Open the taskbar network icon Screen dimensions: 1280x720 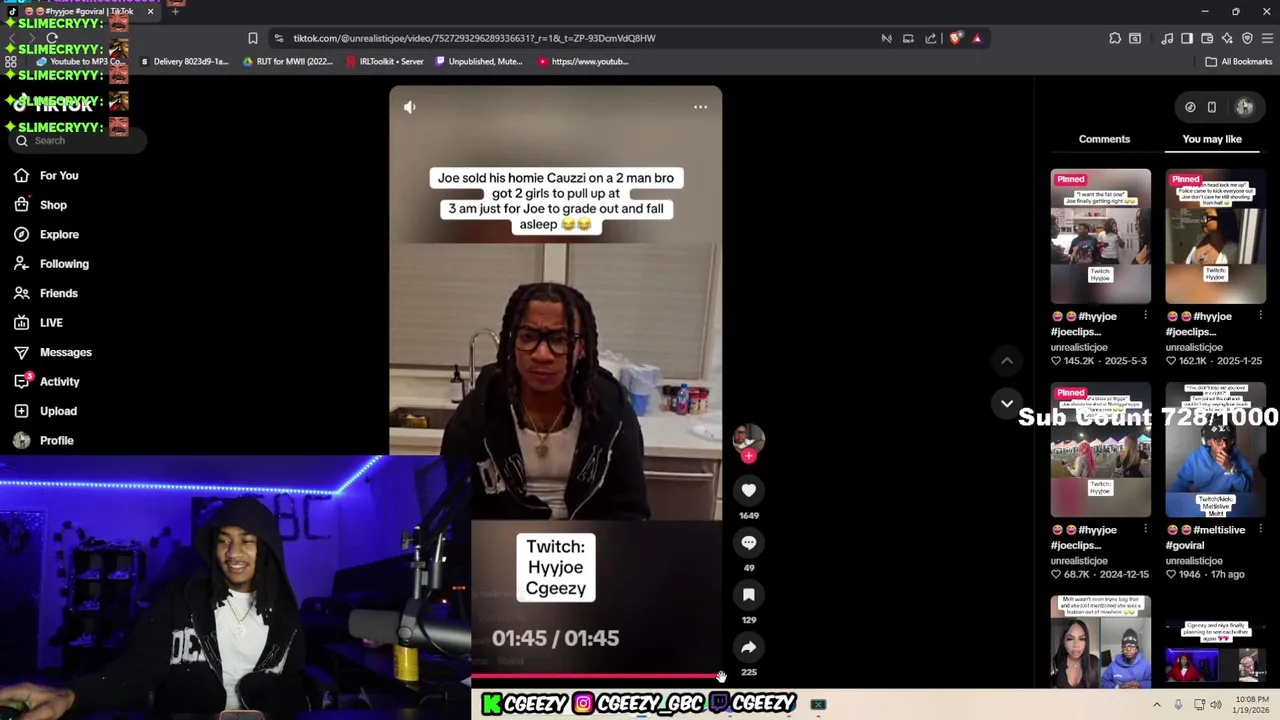[1199, 704]
